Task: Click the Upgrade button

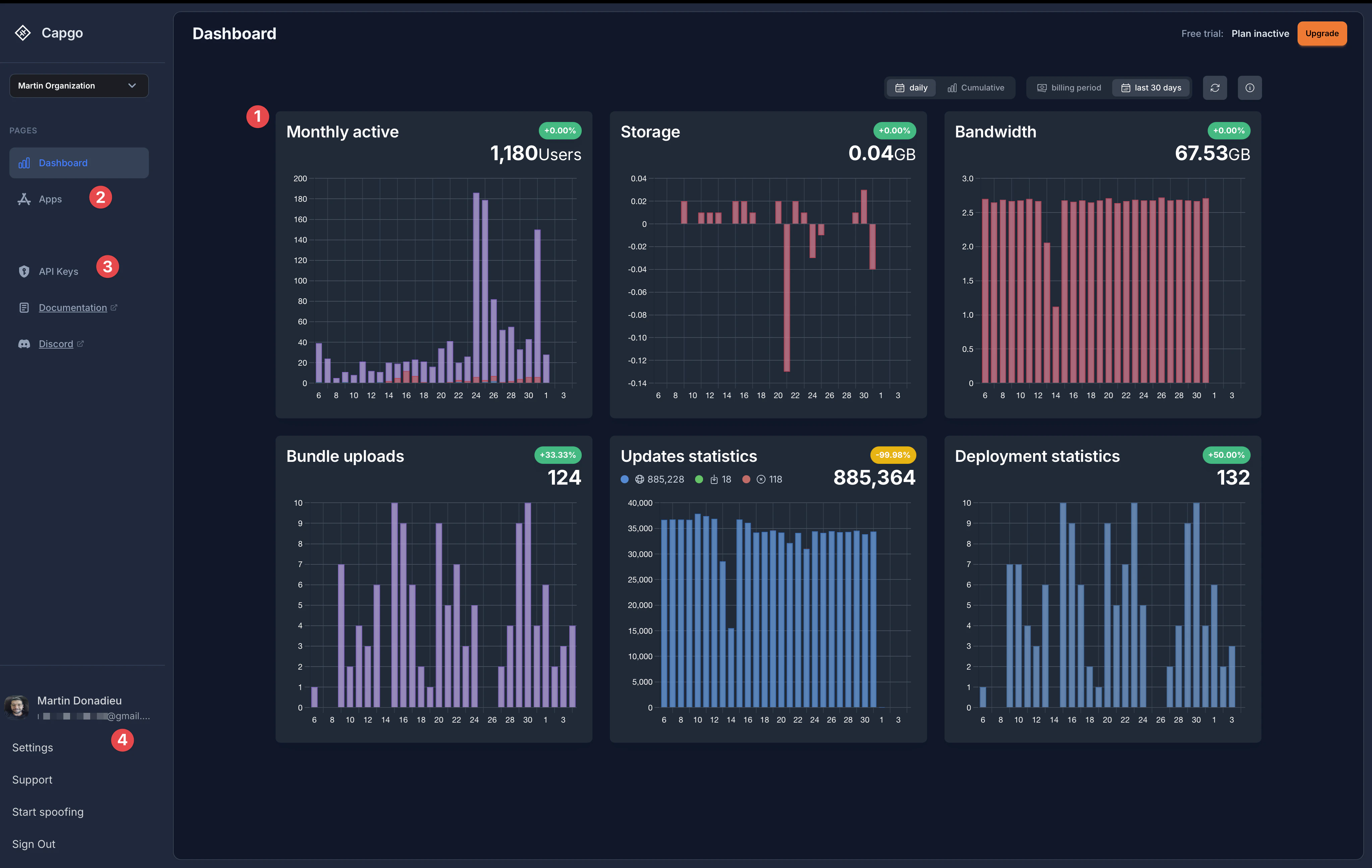Action: coord(1322,33)
